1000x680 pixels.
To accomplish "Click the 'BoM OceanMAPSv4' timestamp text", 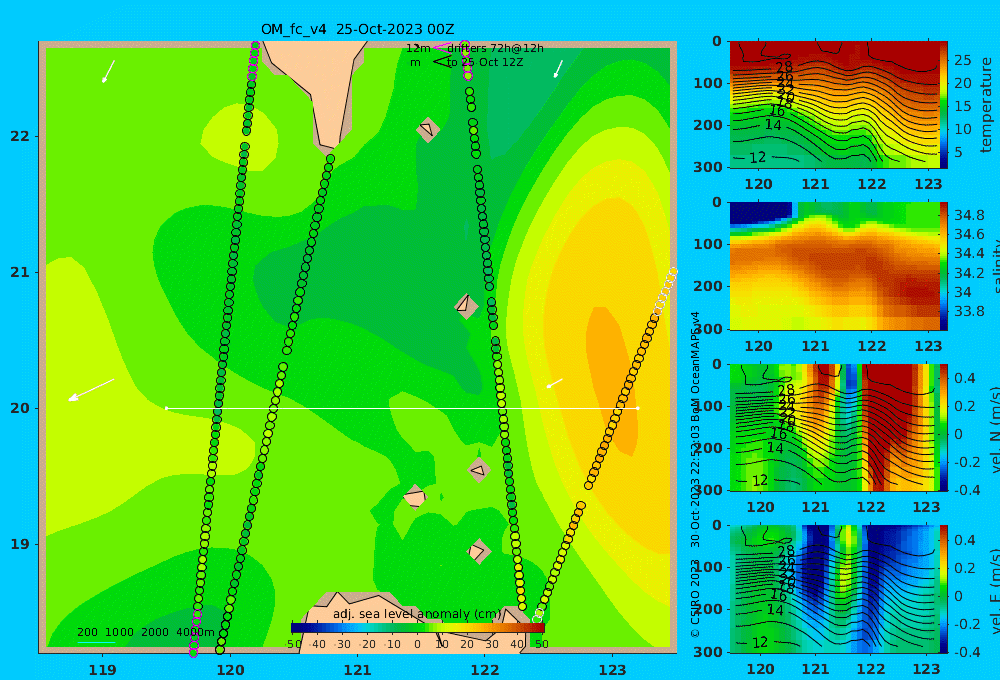I will [695, 366].
